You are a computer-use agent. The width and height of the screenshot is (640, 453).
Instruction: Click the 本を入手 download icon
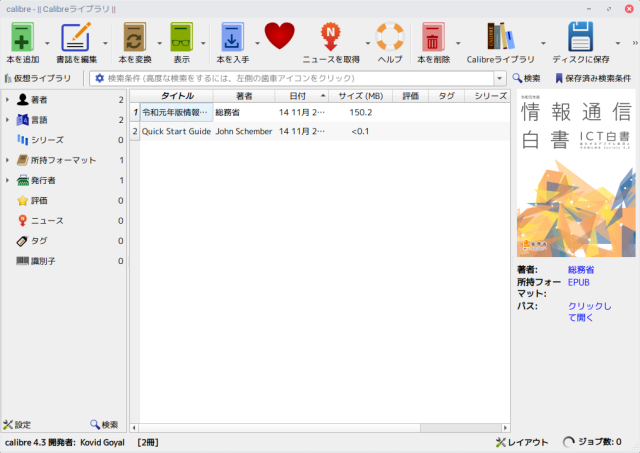point(232,37)
